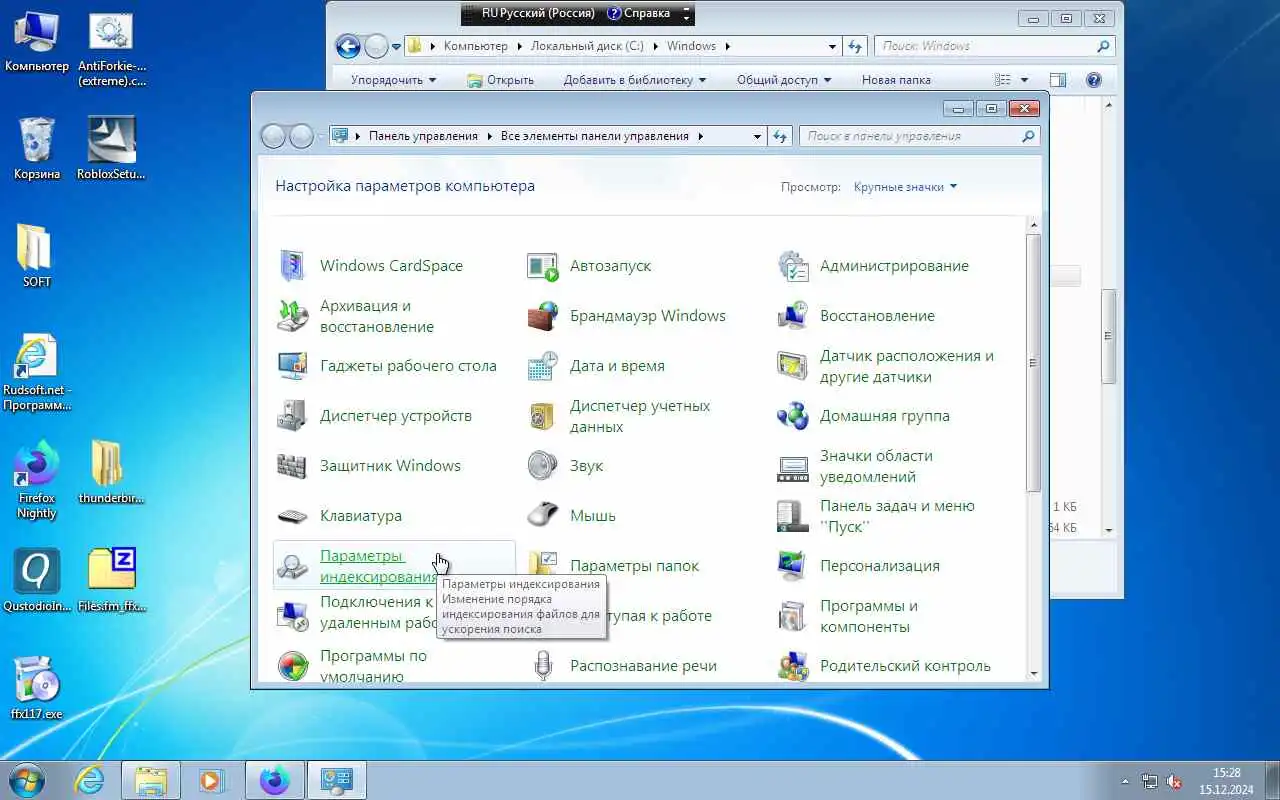Image resolution: width=1280 pixels, height=800 pixels.
Task: Open Общий доступ menu in Explorer
Action: pos(784,80)
